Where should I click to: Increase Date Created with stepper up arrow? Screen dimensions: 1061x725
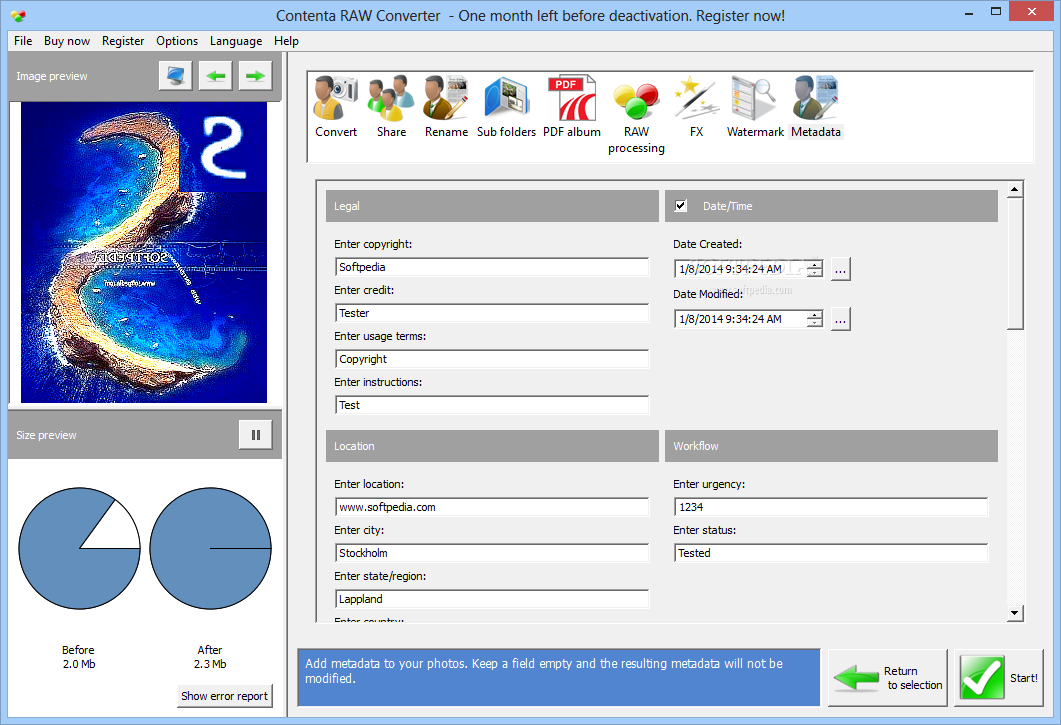tap(815, 265)
